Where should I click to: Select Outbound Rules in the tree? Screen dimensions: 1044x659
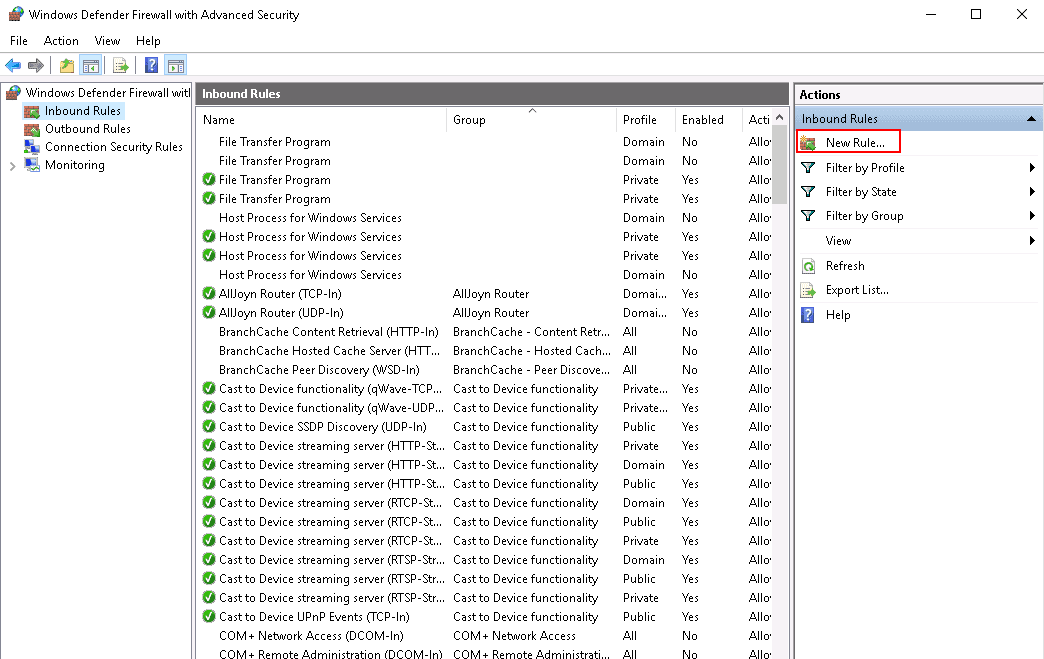87,128
